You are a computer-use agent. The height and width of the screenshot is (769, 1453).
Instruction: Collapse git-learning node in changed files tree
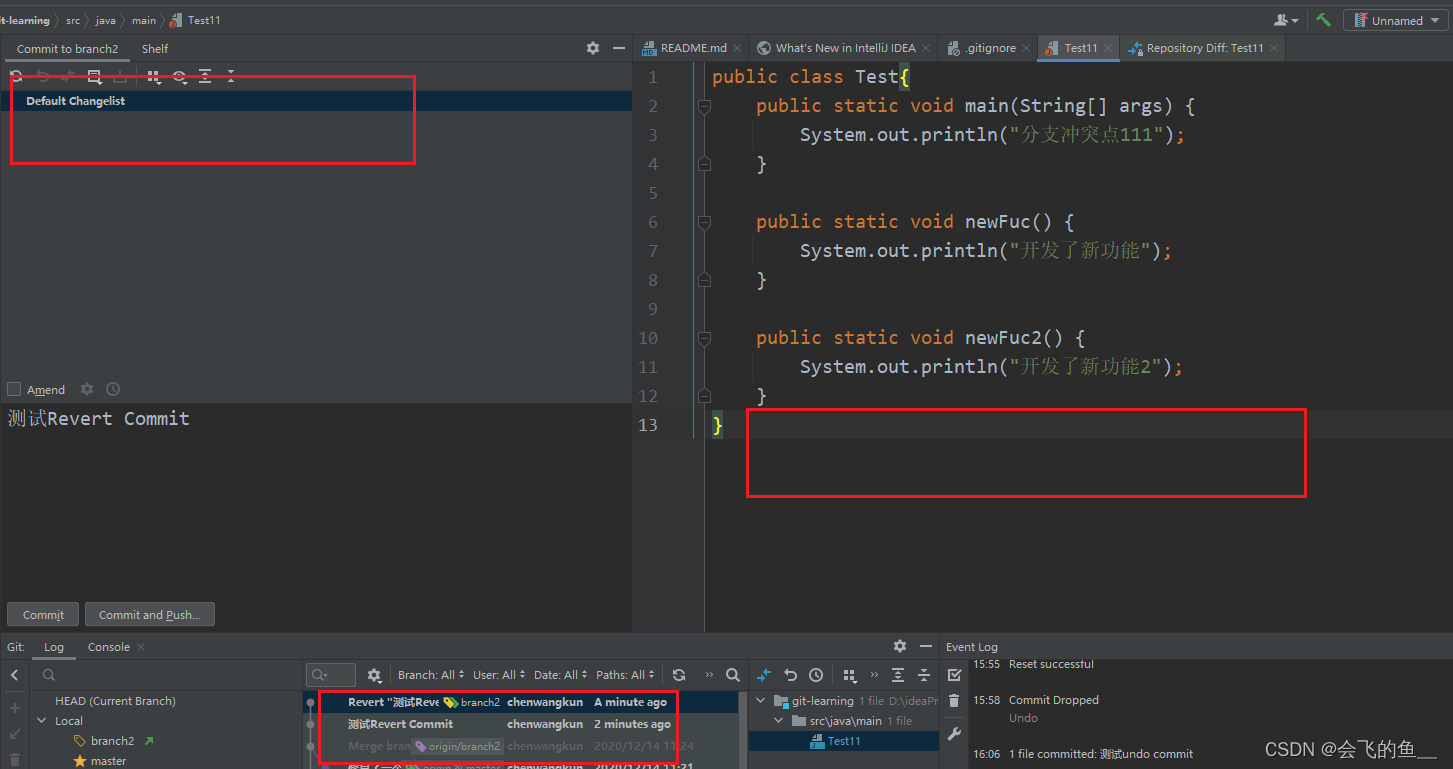point(762,701)
